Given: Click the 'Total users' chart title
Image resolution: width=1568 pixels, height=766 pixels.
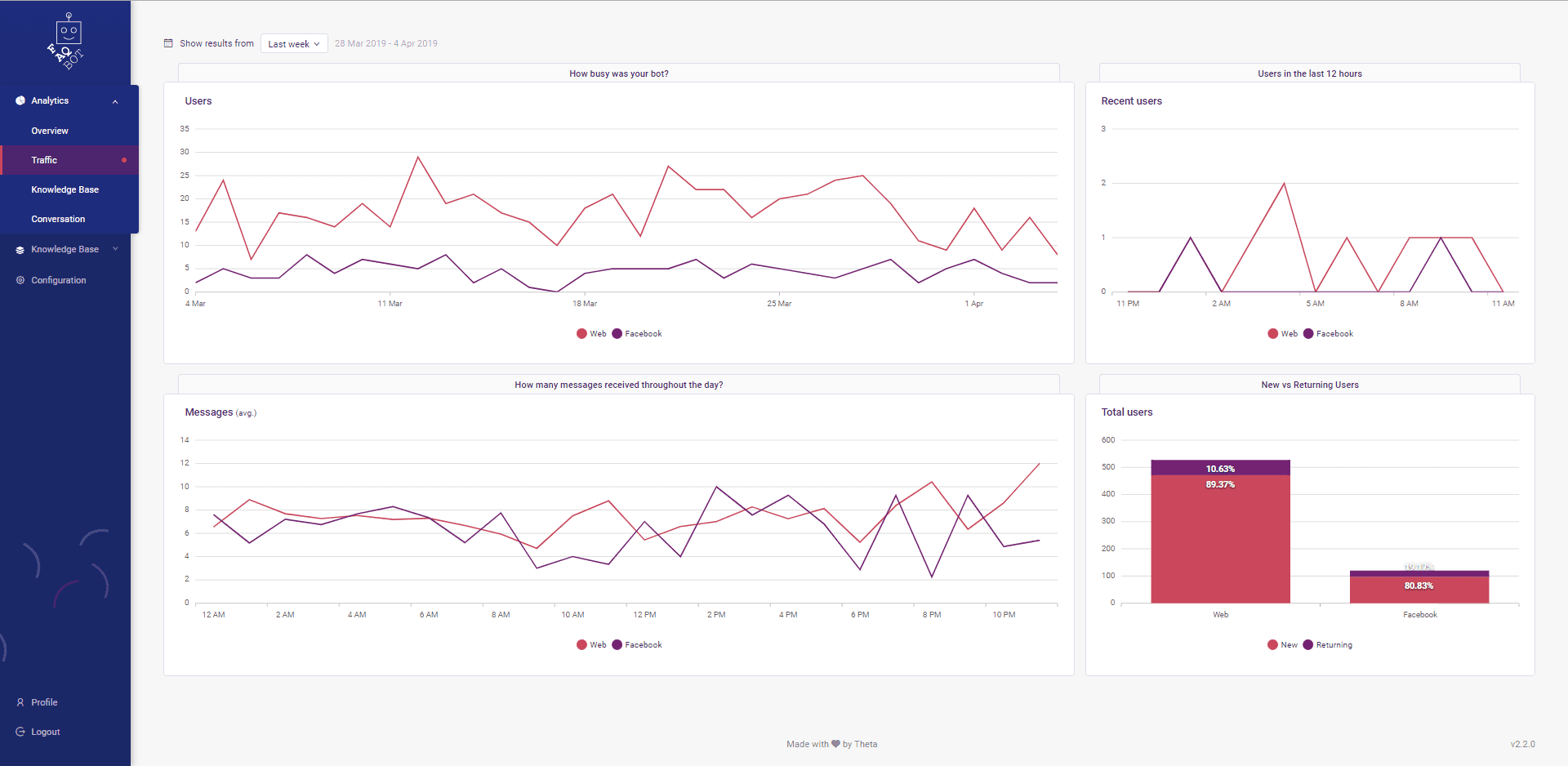Looking at the screenshot, I should point(1127,412).
